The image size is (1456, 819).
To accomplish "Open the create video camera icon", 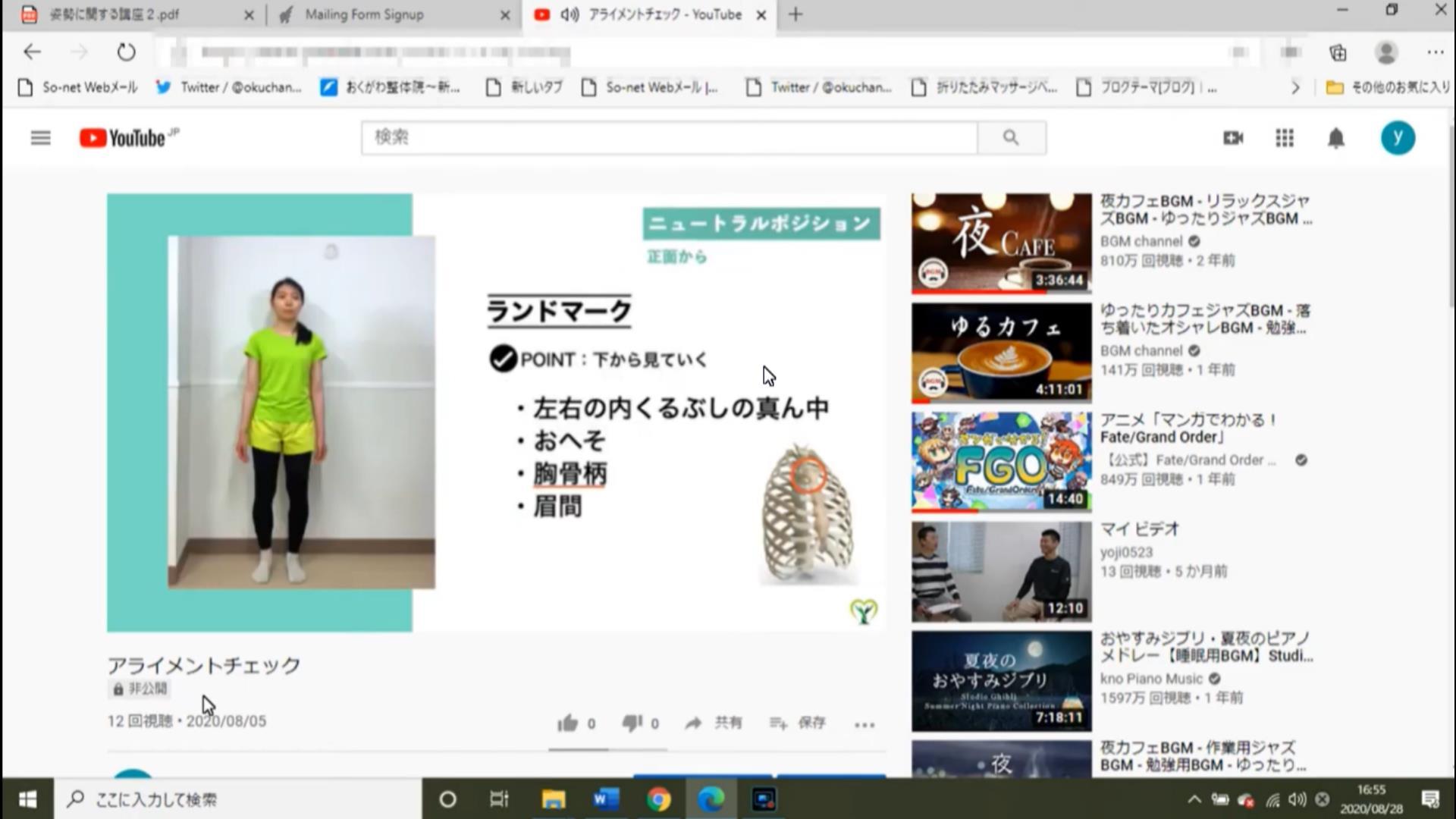I will pos(1233,138).
